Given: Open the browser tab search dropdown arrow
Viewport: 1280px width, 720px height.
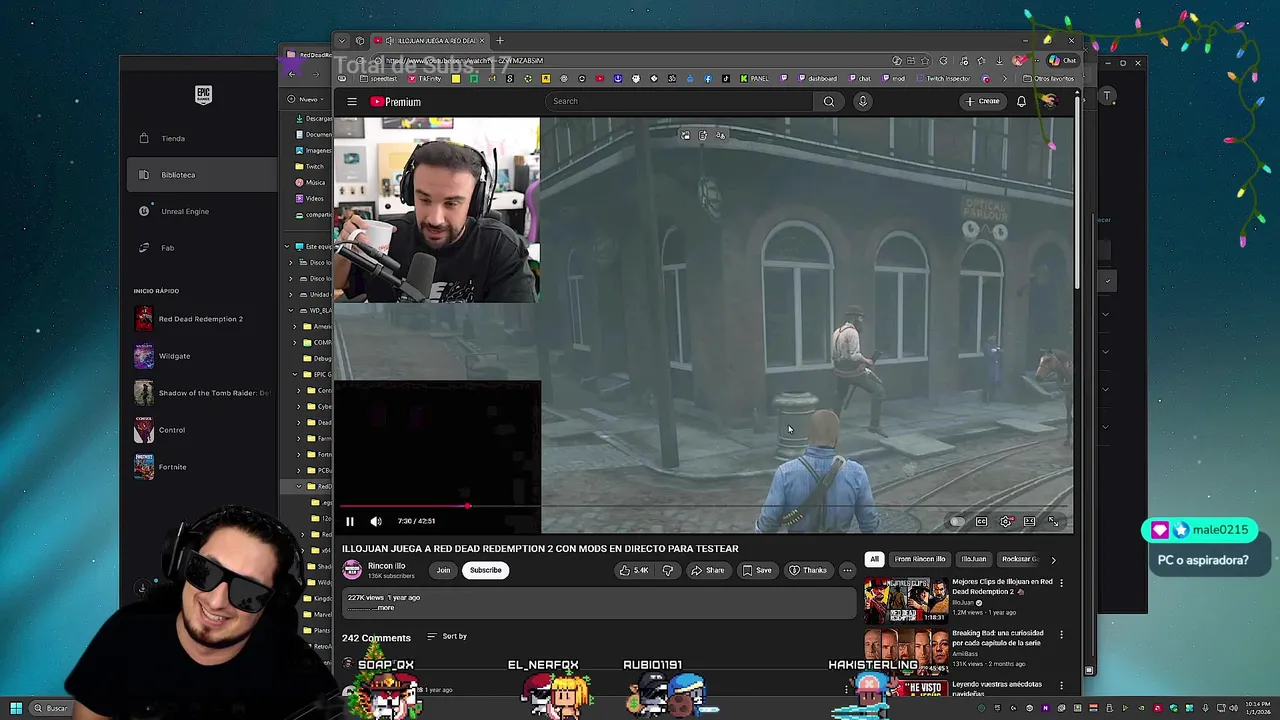Looking at the screenshot, I should [x=343, y=41].
